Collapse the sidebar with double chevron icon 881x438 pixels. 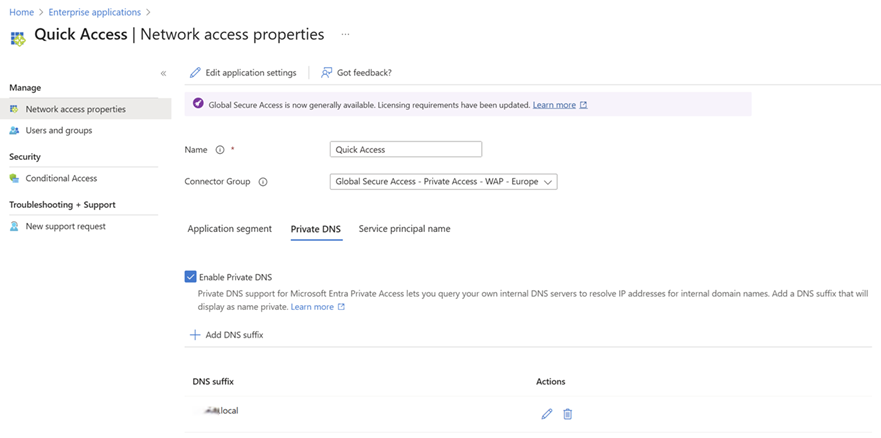(x=164, y=74)
